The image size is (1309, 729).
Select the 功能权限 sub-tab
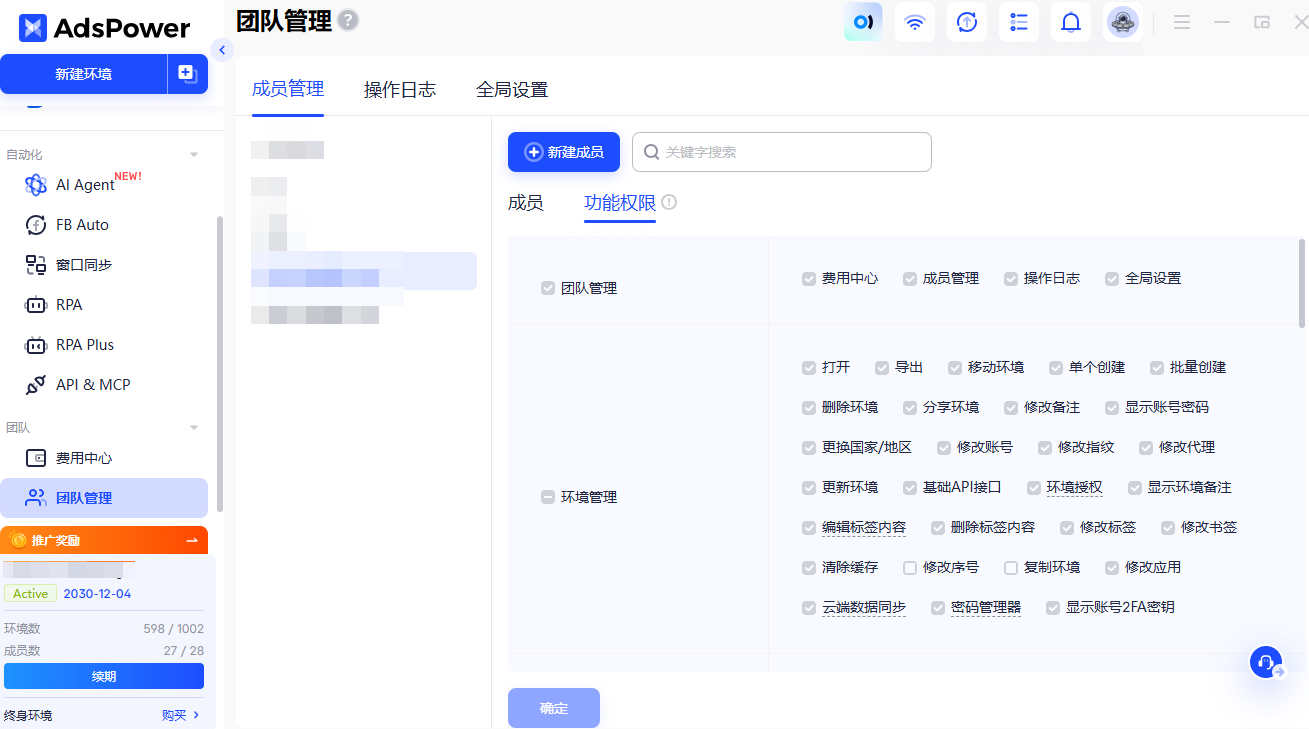point(620,203)
